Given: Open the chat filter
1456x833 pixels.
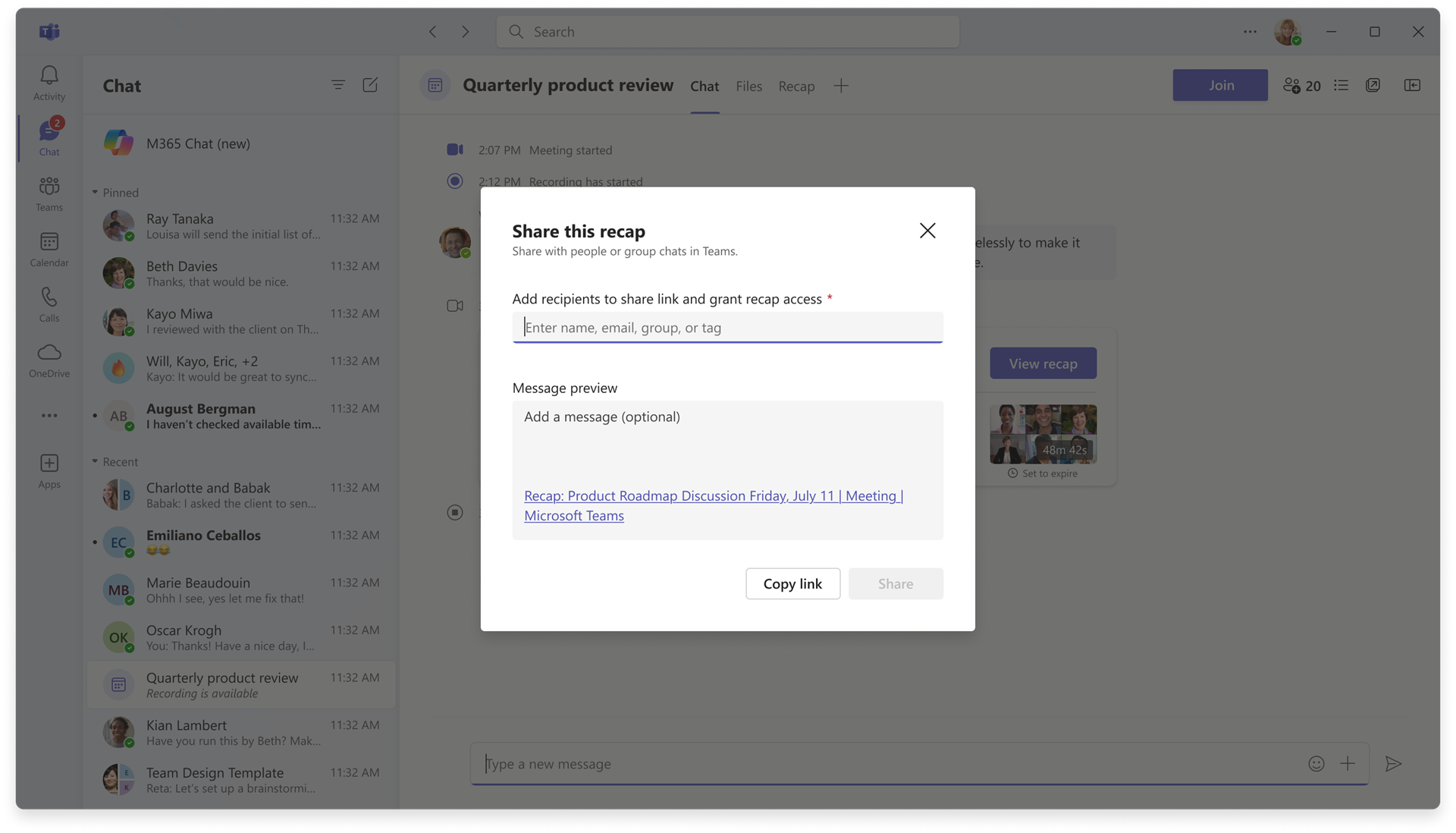Looking at the screenshot, I should 338,85.
